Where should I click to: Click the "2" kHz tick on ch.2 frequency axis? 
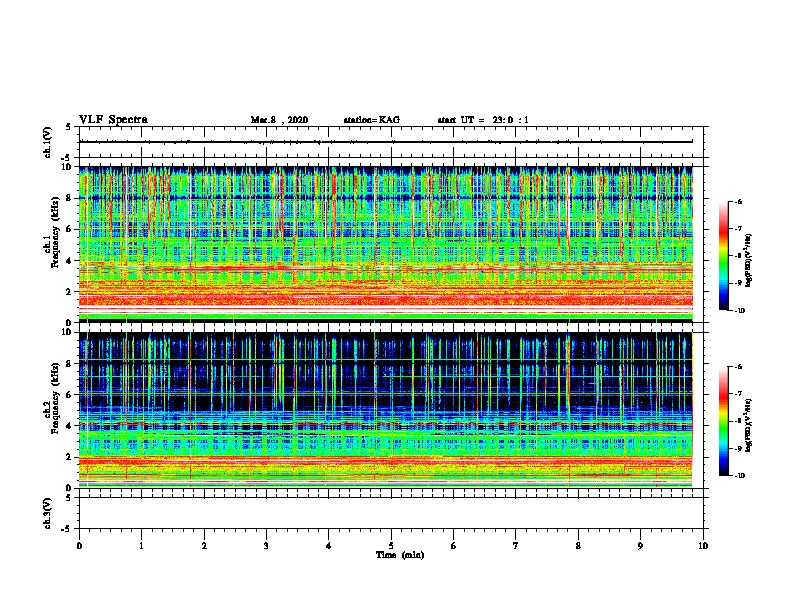(69, 457)
